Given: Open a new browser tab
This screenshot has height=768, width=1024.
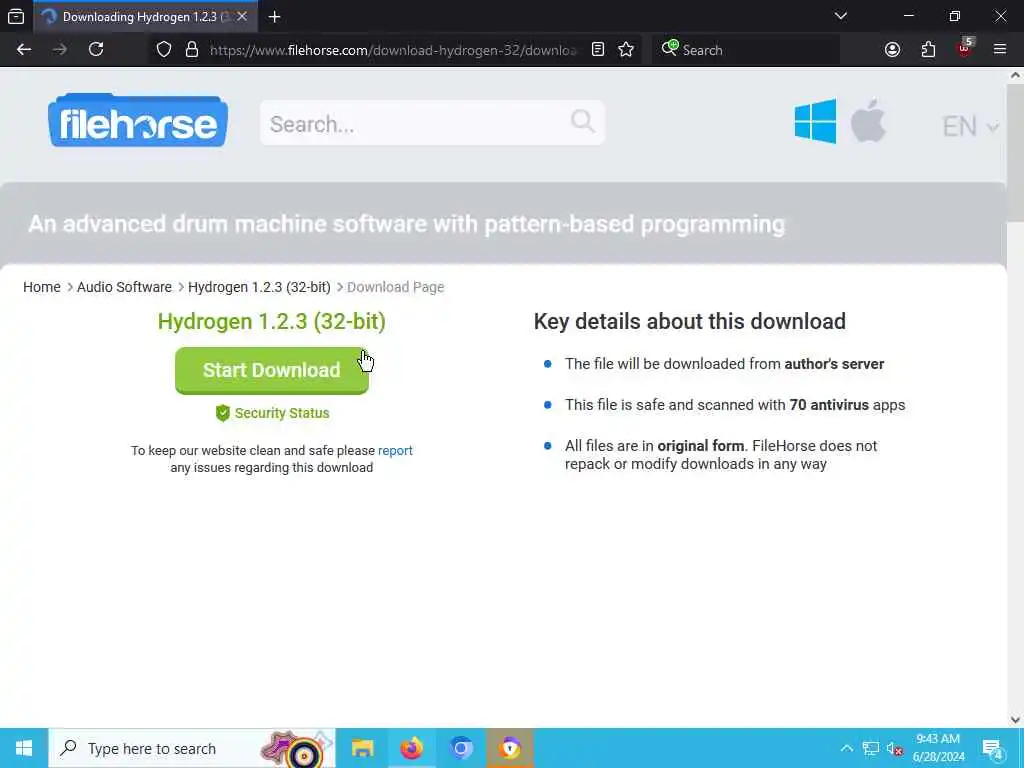Looking at the screenshot, I should click(x=274, y=17).
